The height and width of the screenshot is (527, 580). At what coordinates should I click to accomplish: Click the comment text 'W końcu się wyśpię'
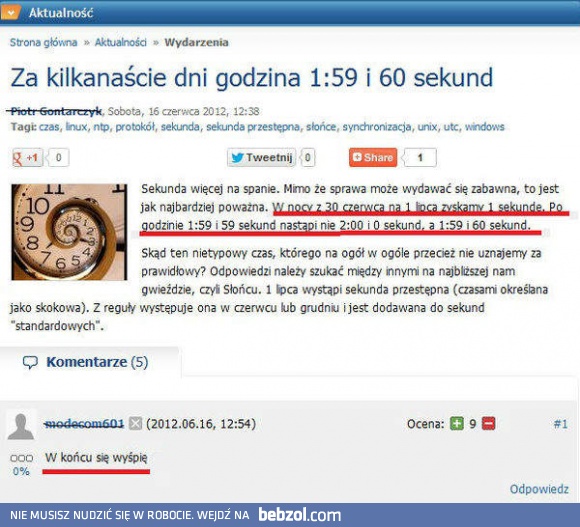coord(96,458)
